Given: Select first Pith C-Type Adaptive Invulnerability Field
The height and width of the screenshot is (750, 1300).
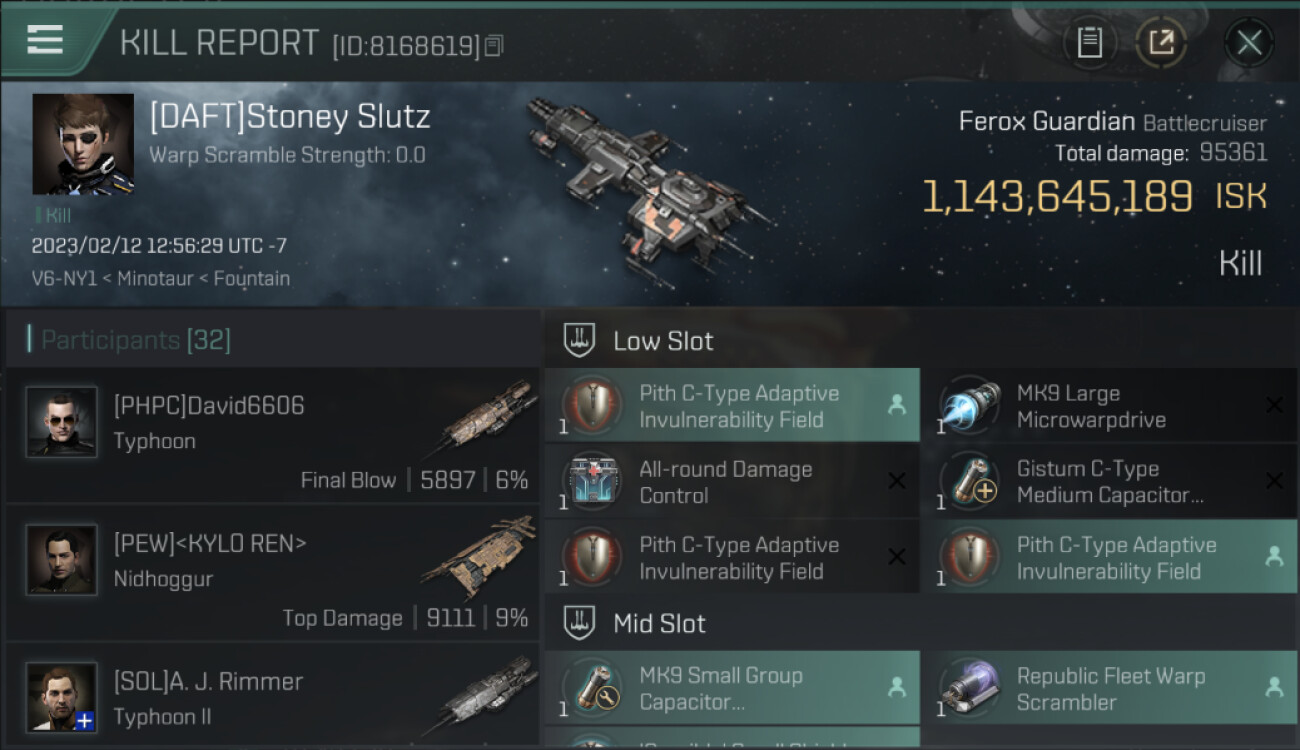Looking at the screenshot, I should [732, 406].
